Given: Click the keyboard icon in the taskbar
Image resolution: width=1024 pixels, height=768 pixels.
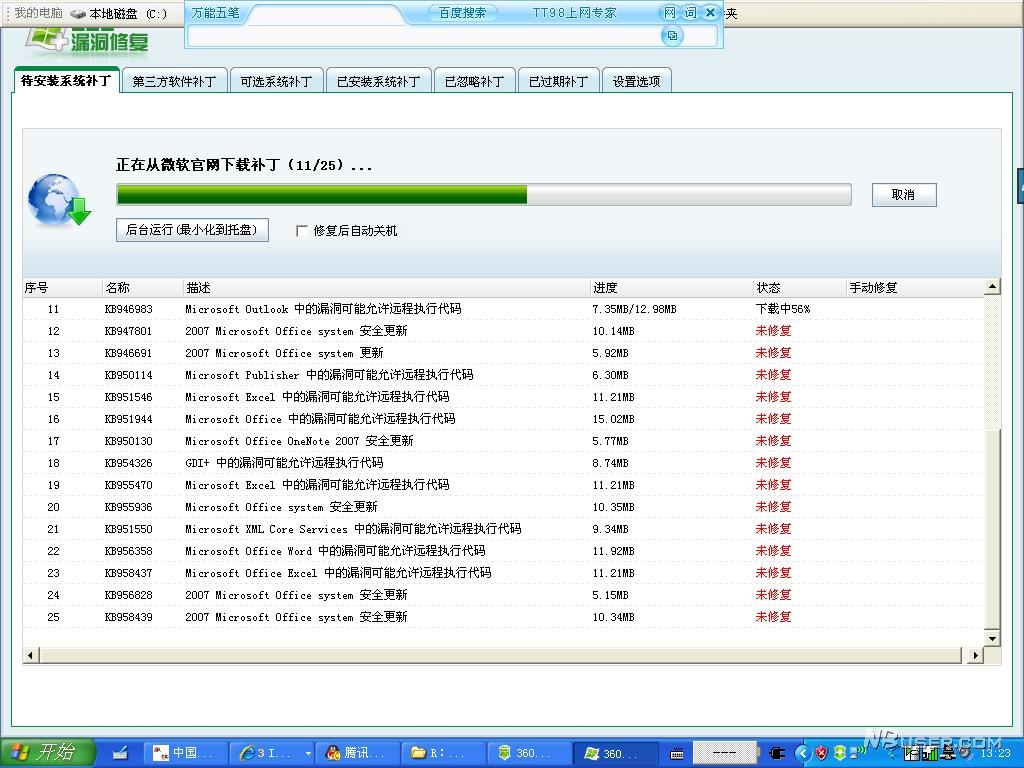Looking at the screenshot, I should click(x=677, y=754).
